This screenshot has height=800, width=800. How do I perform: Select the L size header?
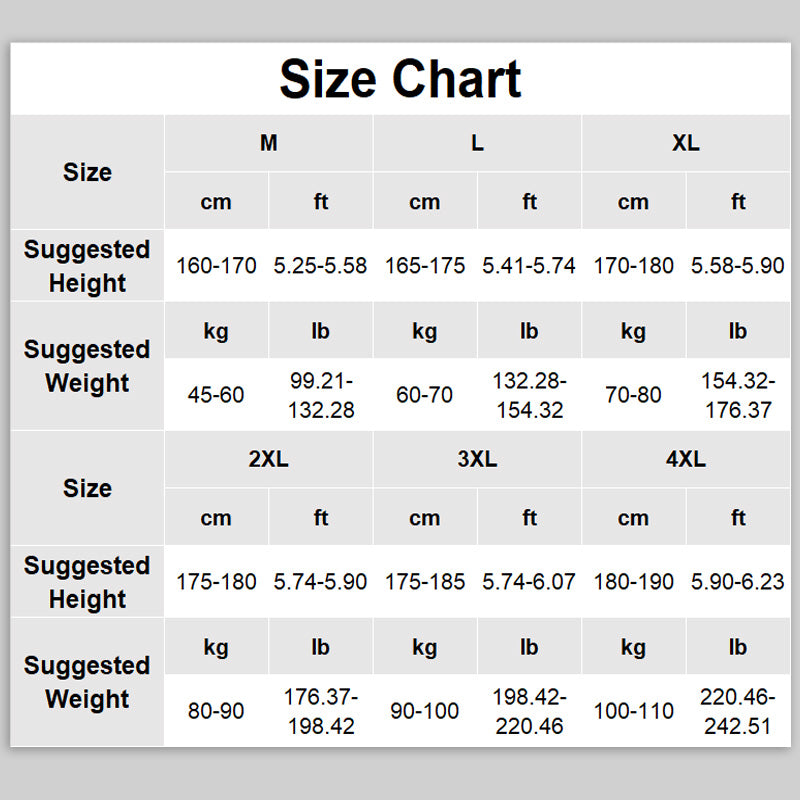477,143
